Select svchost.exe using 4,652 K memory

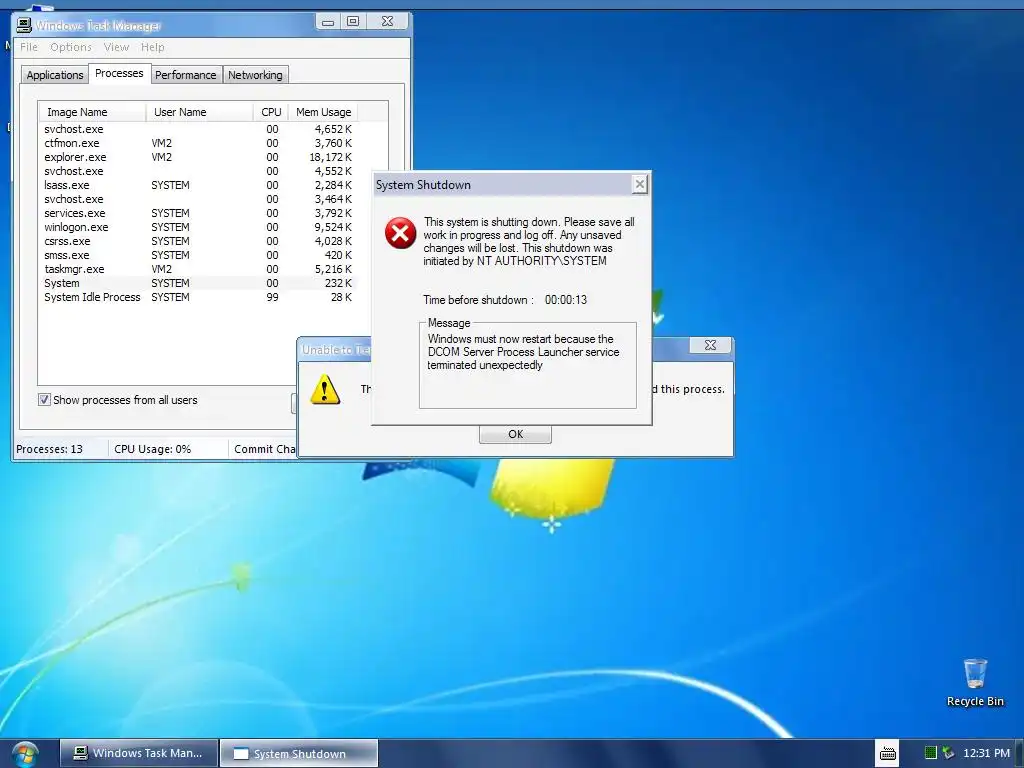click(198, 129)
